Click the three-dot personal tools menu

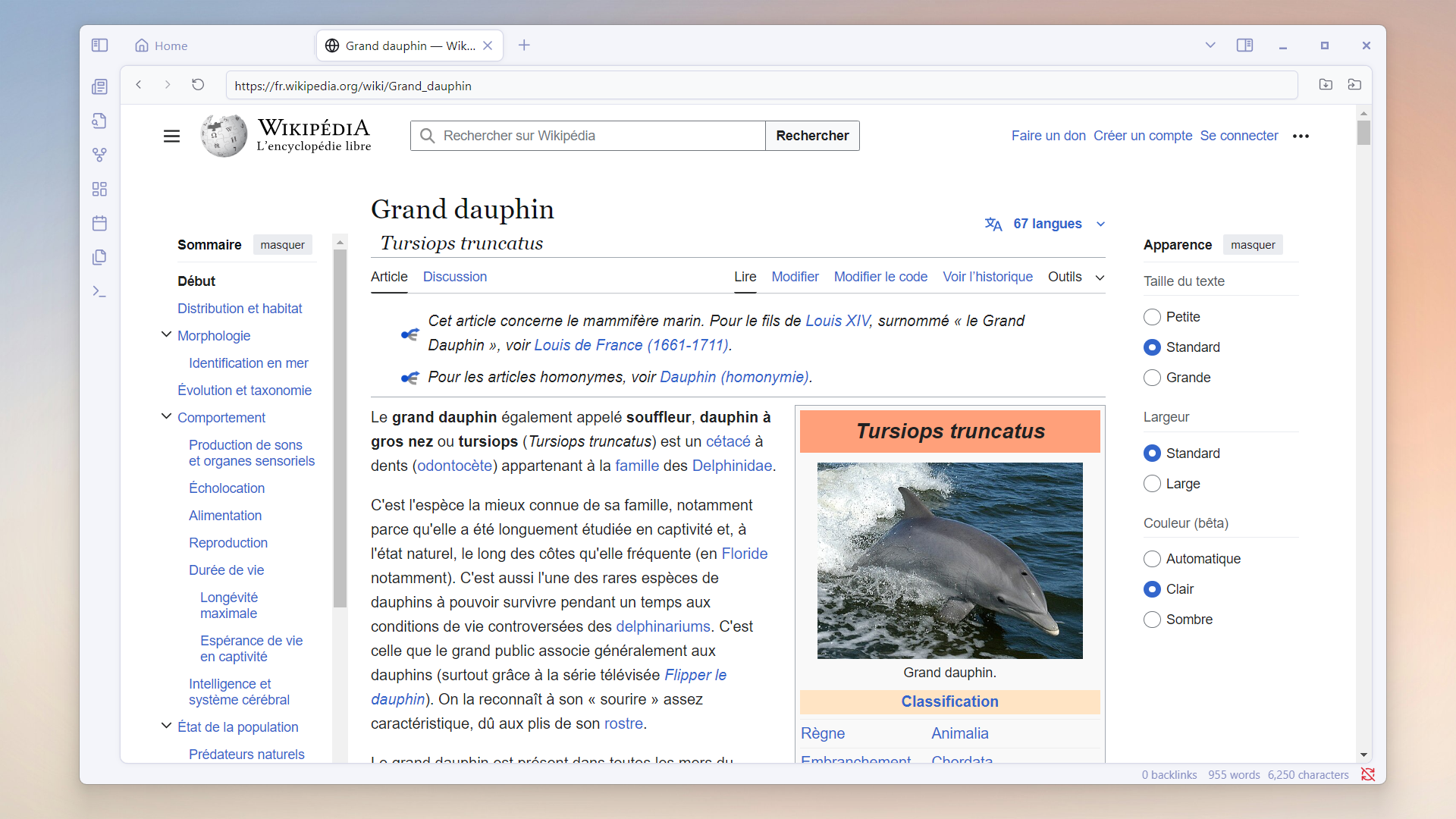coord(1301,136)
